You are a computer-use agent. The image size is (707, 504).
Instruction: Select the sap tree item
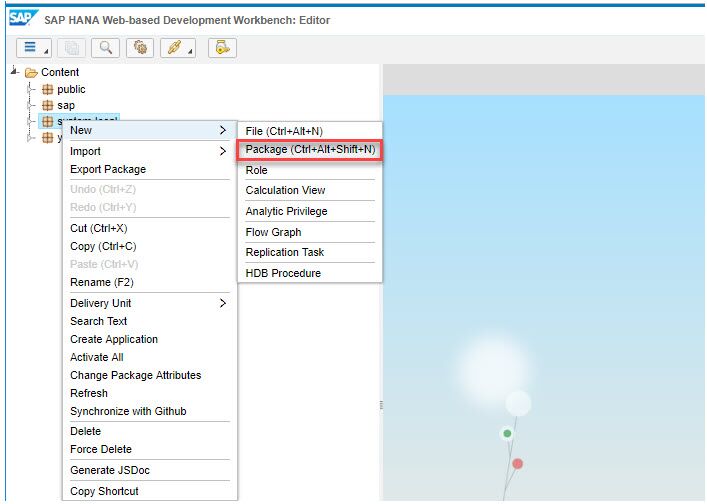point(66,105)
